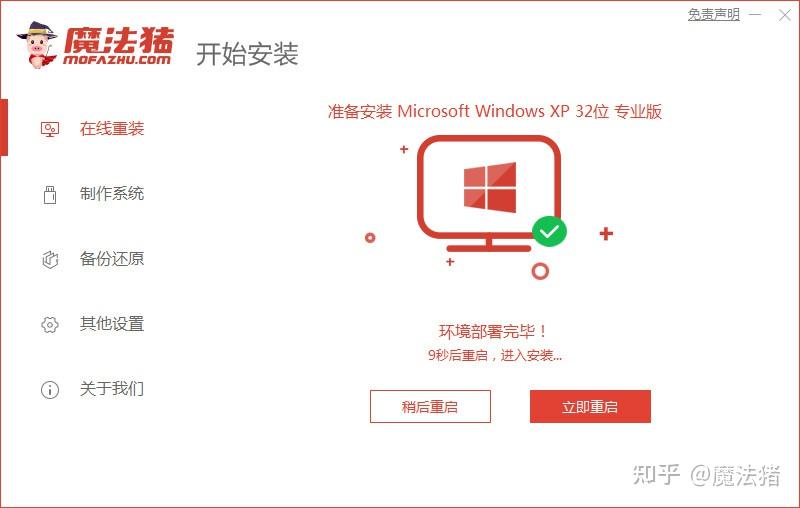Go to 其他设置 in the sidebar

click(x=112, y=324)
